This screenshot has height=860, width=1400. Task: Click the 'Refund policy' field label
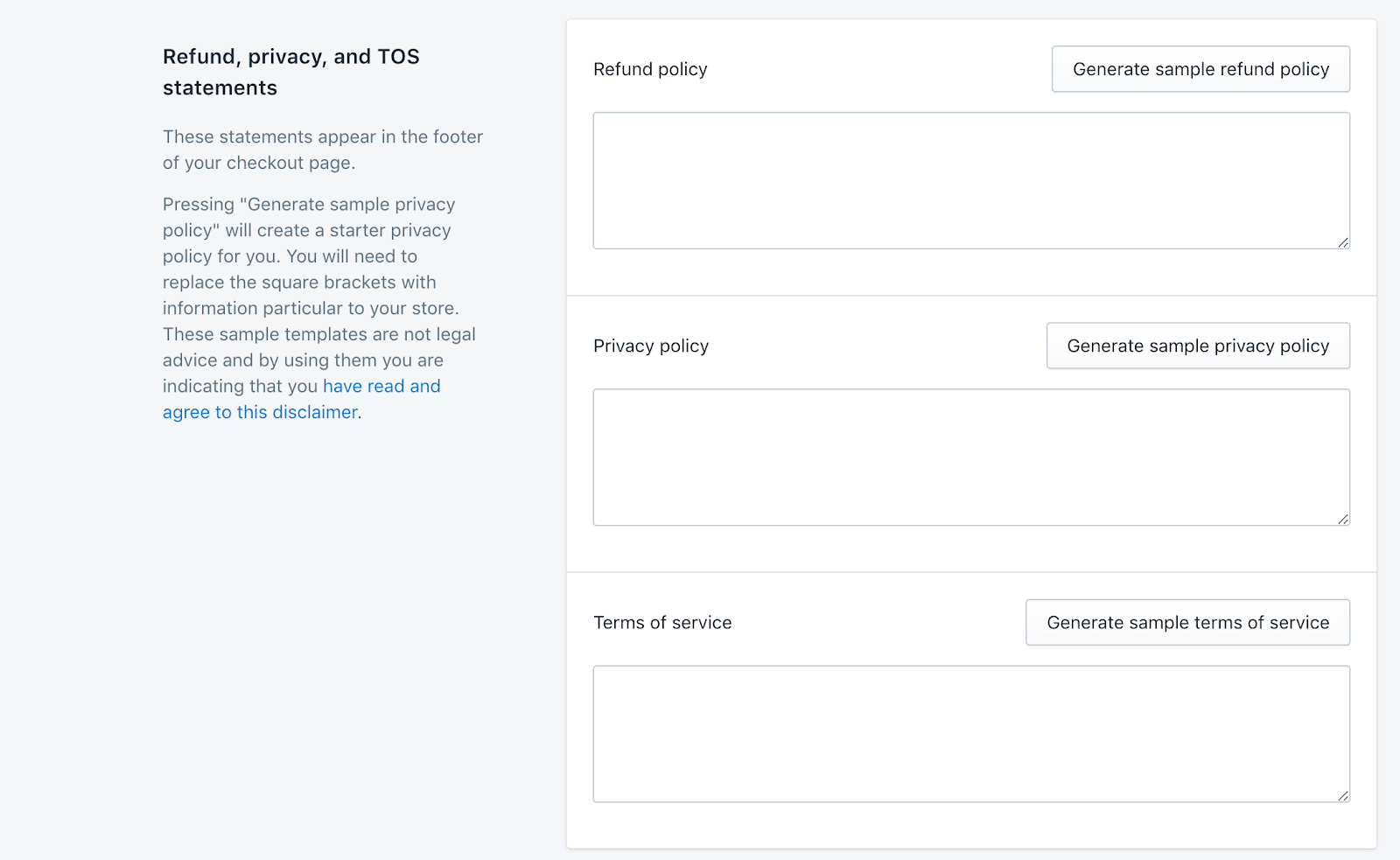[650, 69]
